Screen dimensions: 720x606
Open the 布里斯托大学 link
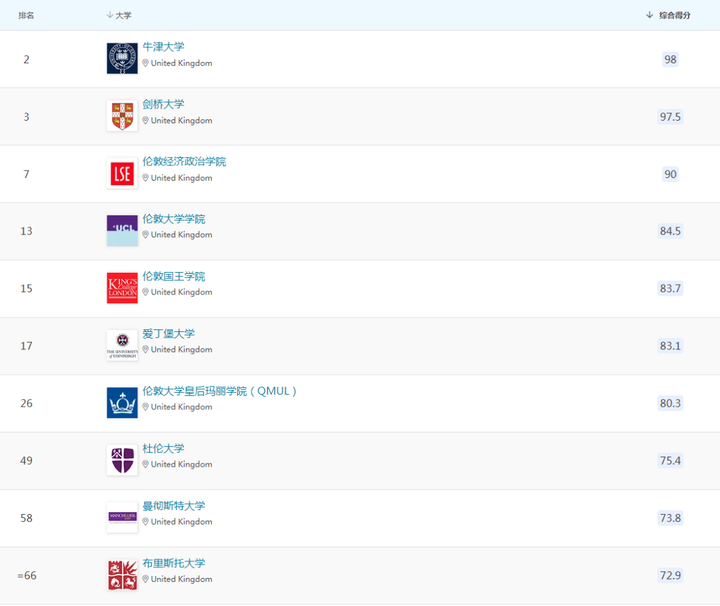(x=174, y=563)
